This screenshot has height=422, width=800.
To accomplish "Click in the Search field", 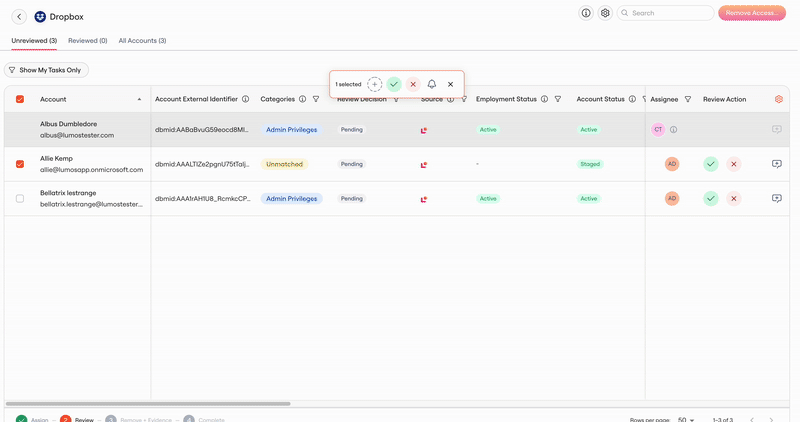I will 665,13.
